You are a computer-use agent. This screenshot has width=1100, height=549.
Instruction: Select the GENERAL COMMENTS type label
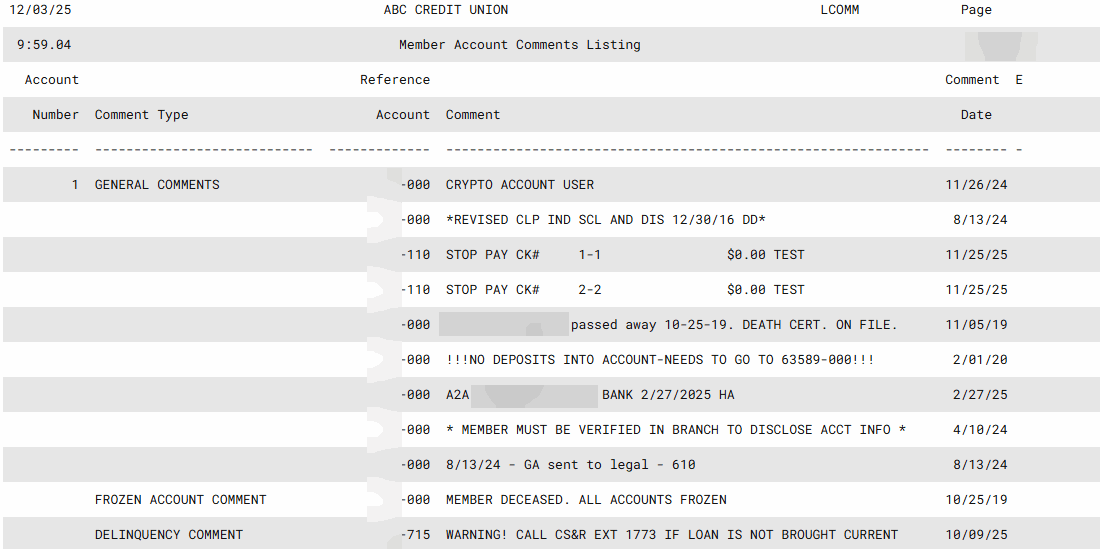(157, 185)
